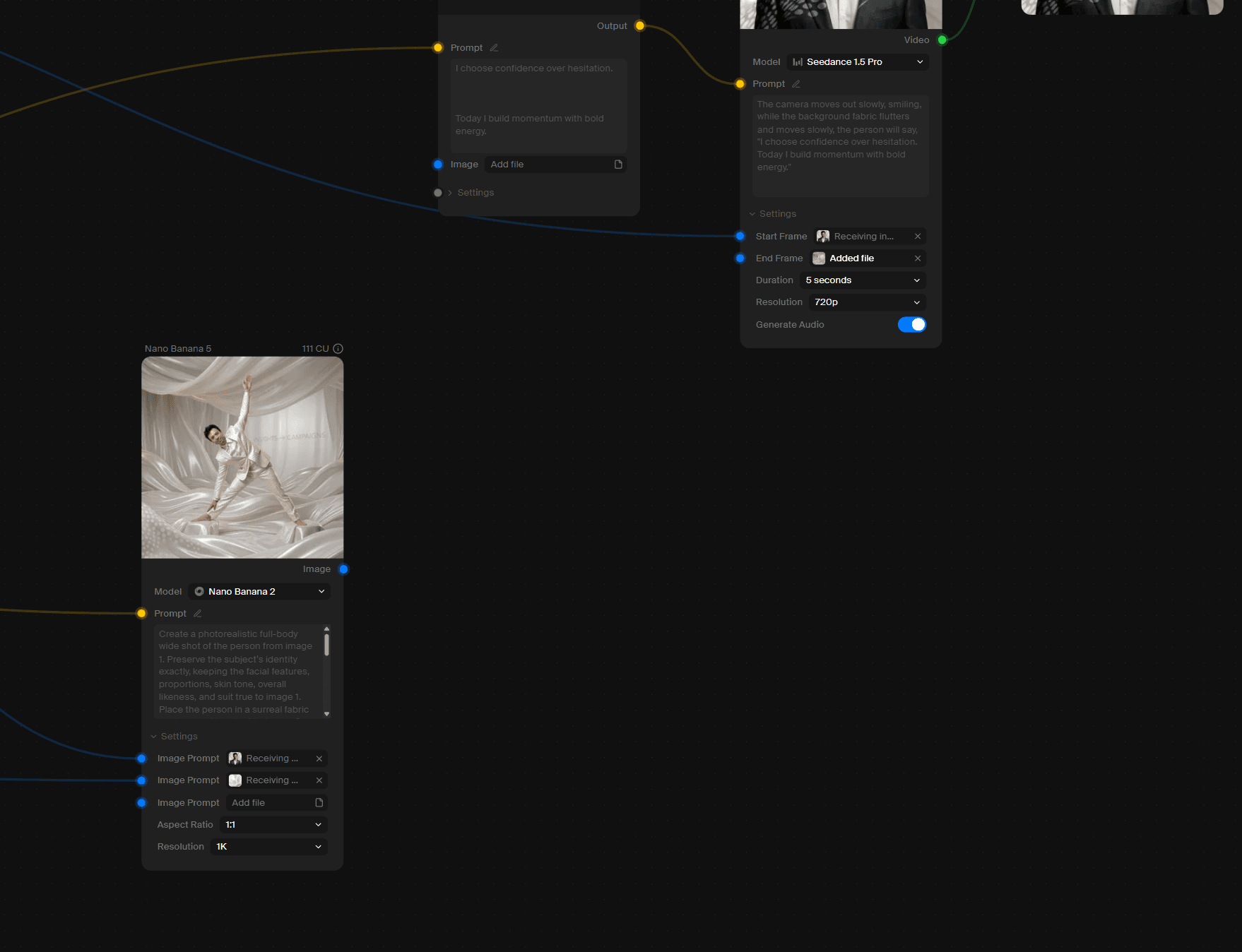Open the 1K Resolution dropdown

[269, 847]
